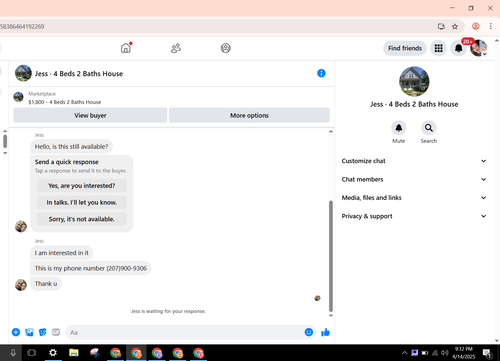Expand the Customize chat section
The image size is (500, 361).
point(414,161)
